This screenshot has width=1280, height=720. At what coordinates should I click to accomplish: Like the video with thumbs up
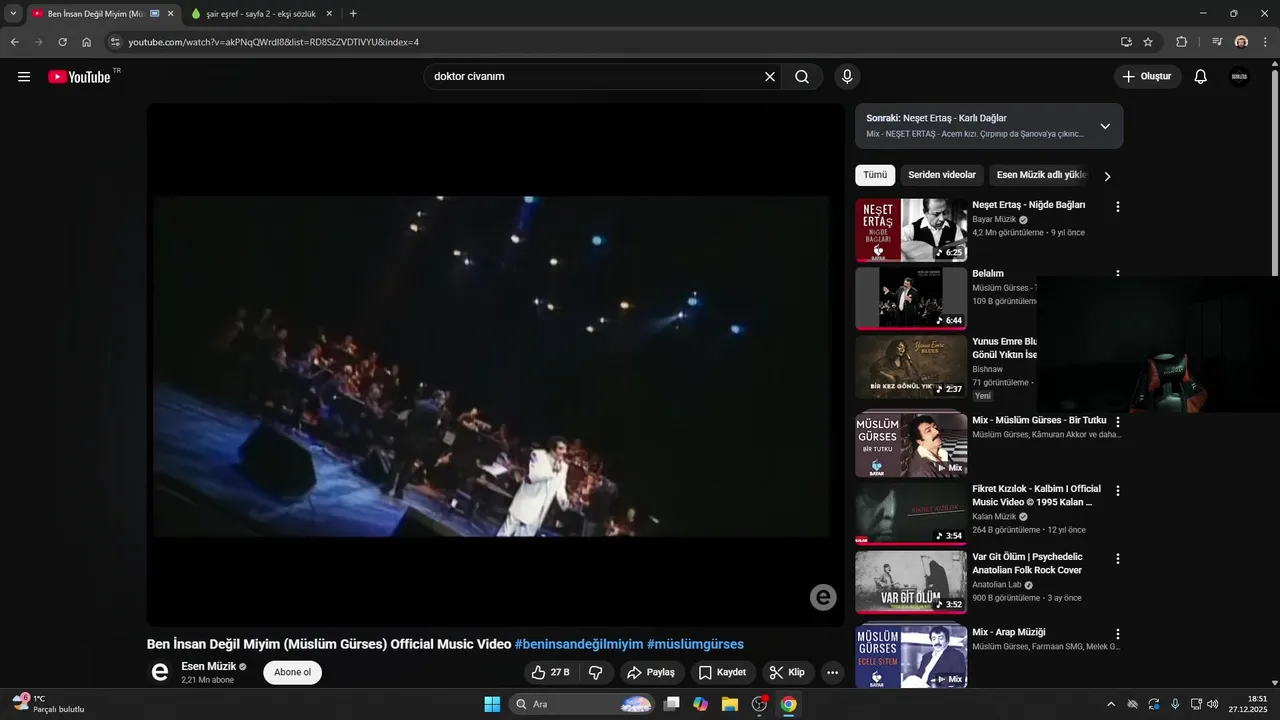tap(550, 672)
